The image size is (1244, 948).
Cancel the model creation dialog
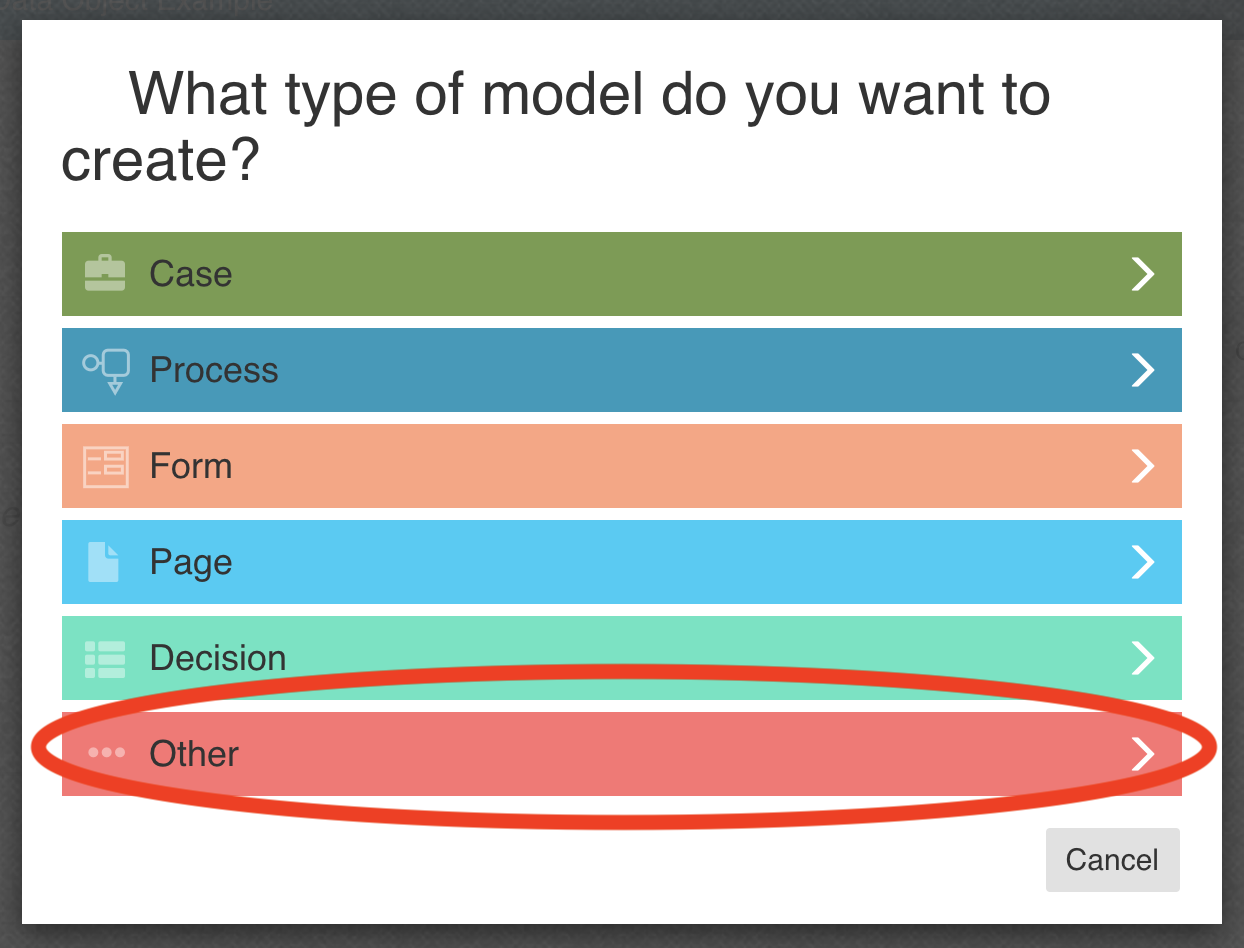pos(1112,859)
